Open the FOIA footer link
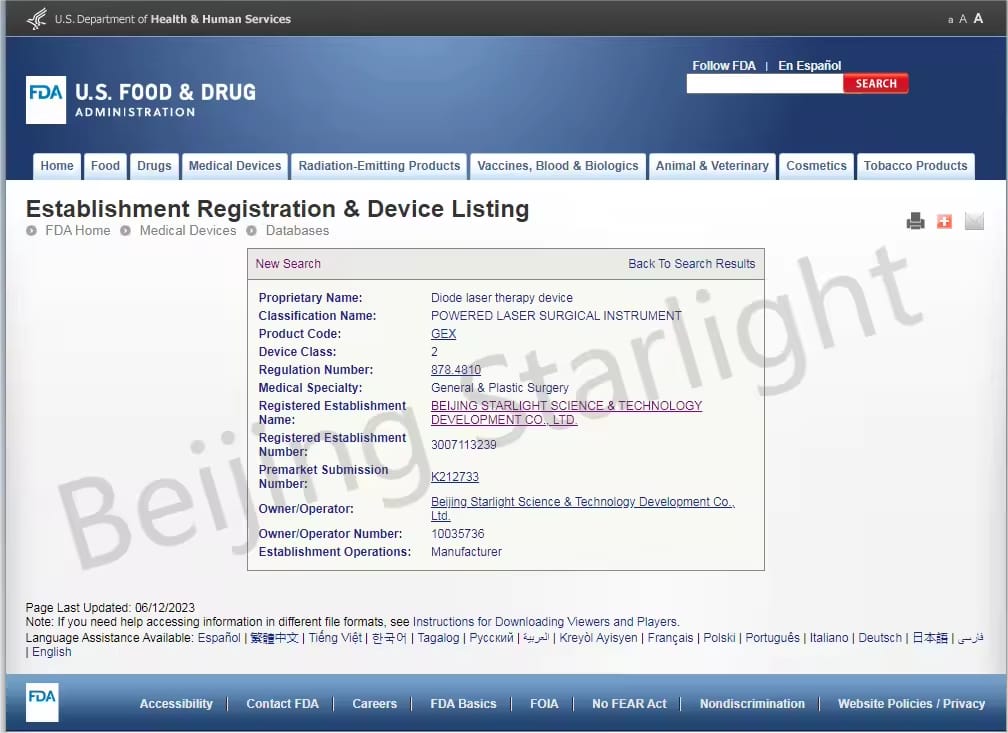 coord(544,704)
